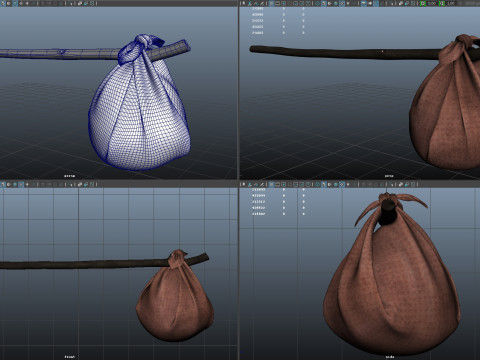Viewport: 480px width, 360px height.
Task: Open Bookmarks icon in top-right persp panel toolbar
Action: click(x=262, y=3)
